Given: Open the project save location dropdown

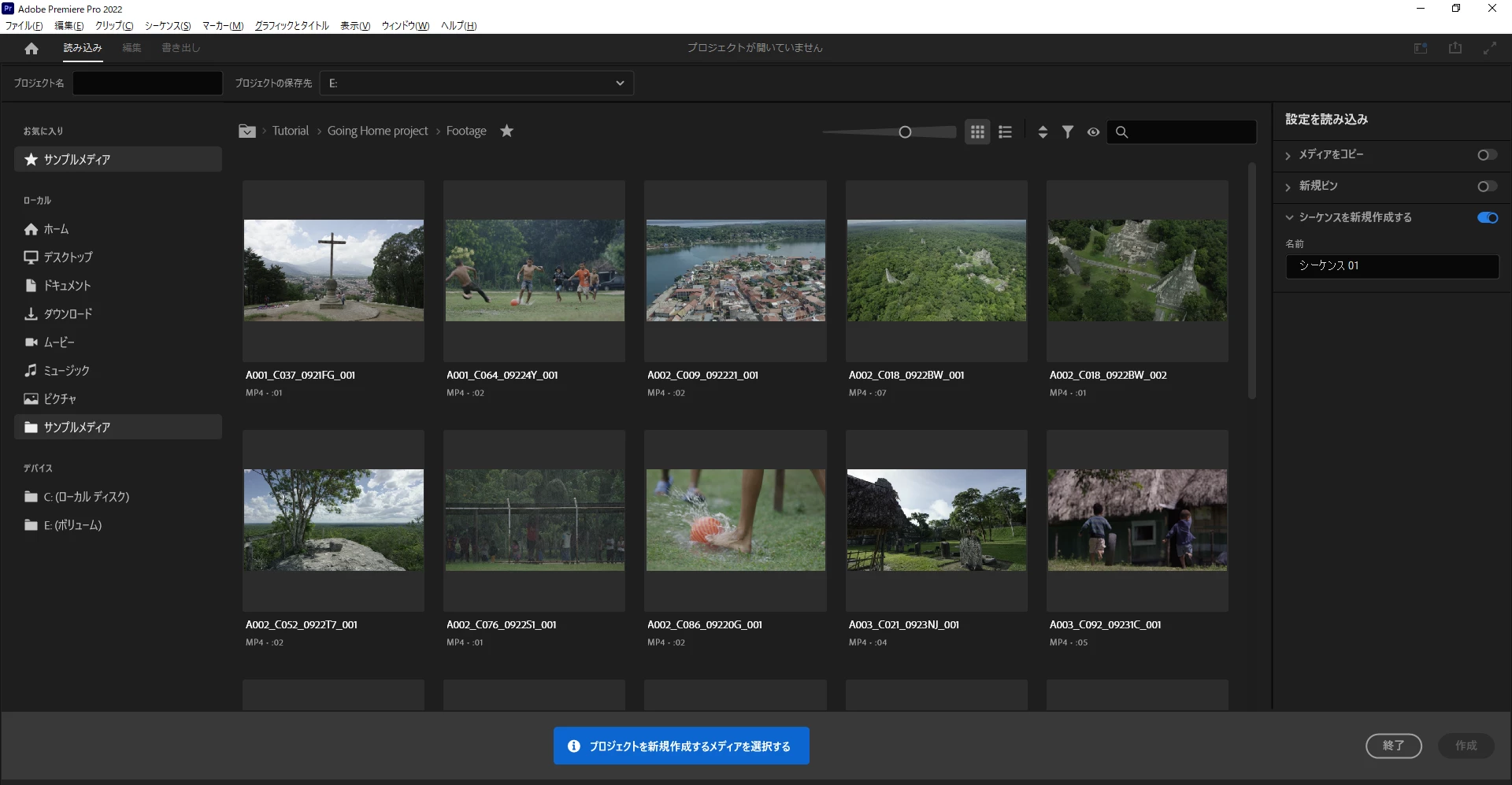Looking at the screenshot, I should [476, 83].
